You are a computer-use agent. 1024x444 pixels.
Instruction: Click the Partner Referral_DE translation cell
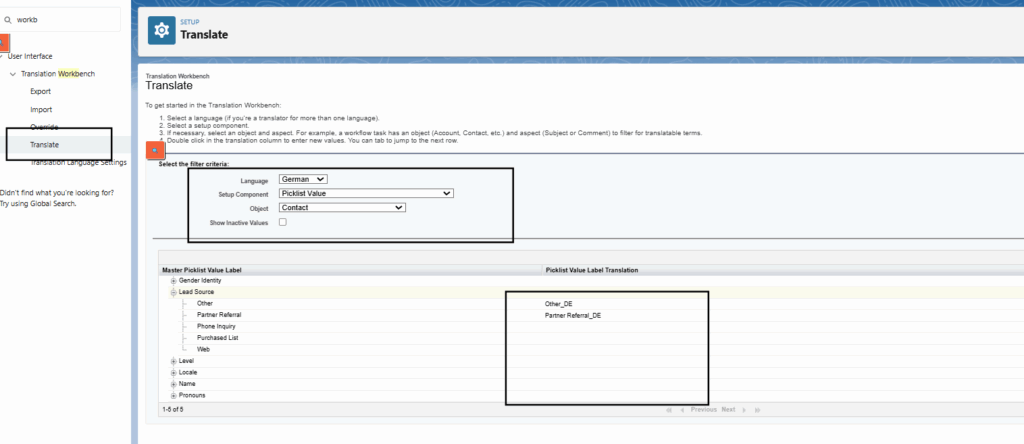click(573, 315)
